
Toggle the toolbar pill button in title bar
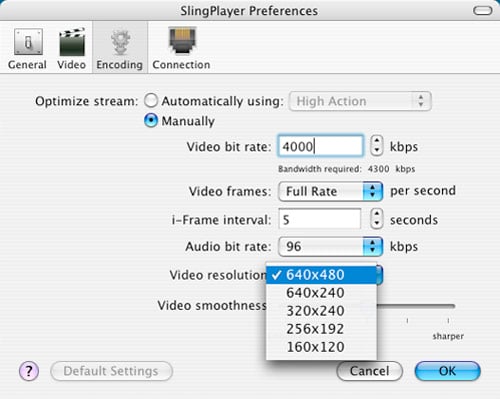tap(482, 11)
